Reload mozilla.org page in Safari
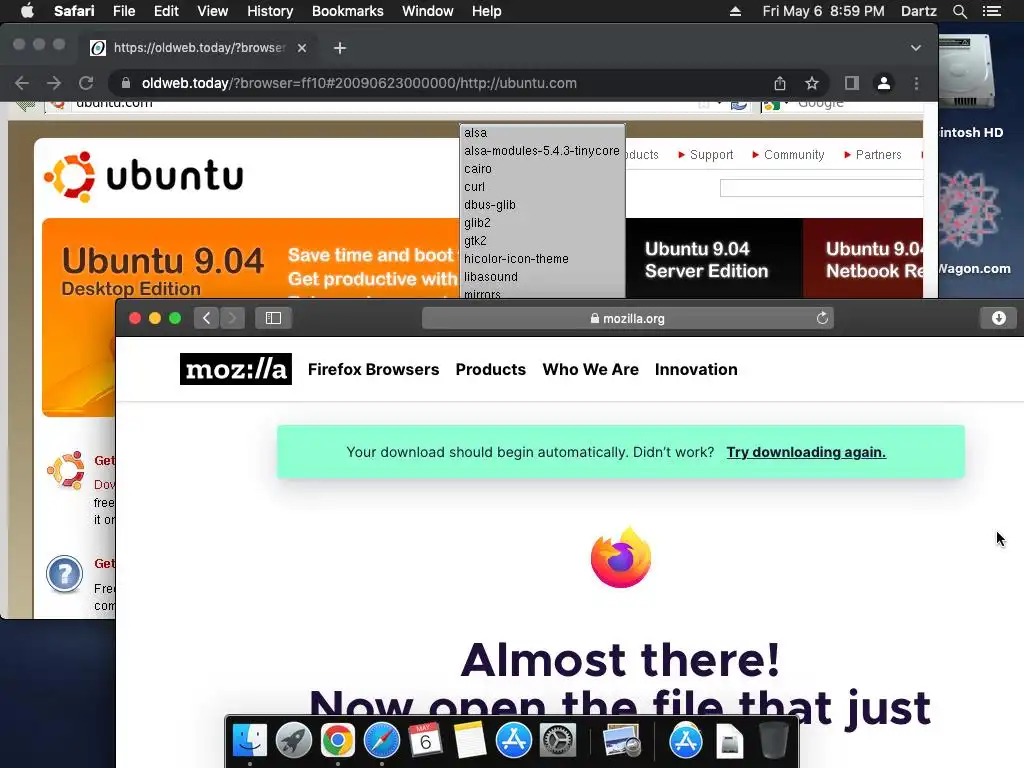Screen dimensions: 1024x768 tap(822, 318)
